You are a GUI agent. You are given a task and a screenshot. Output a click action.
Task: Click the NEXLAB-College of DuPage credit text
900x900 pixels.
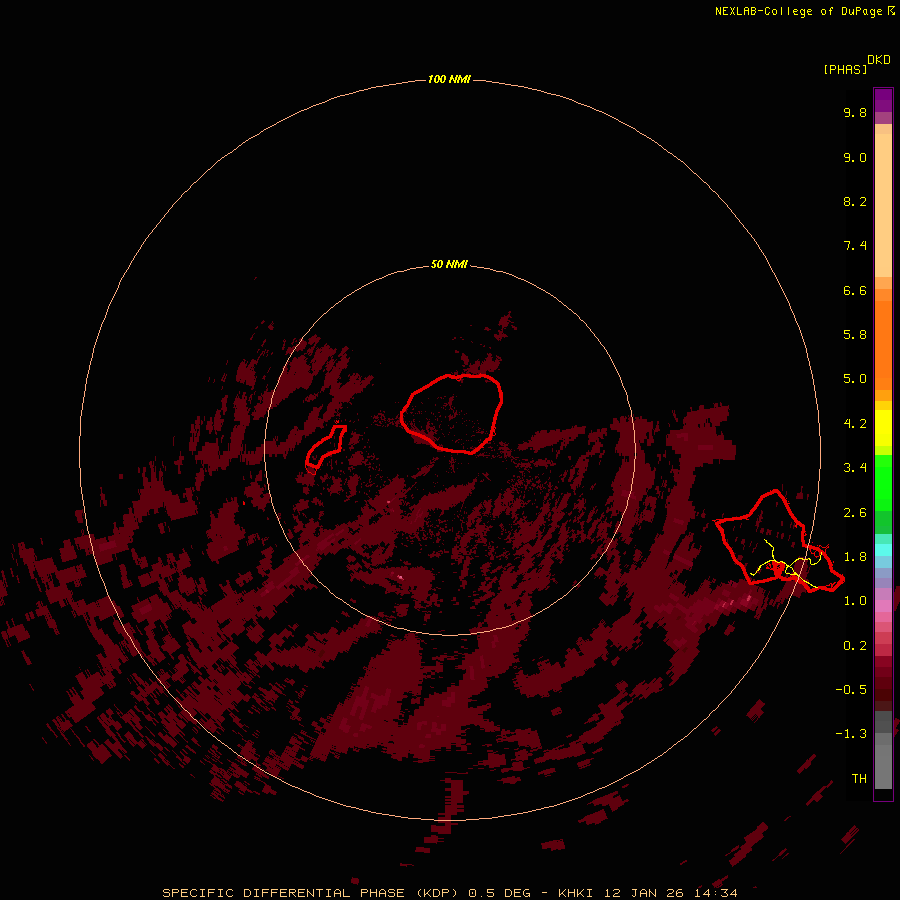click(x=804, y=11)
